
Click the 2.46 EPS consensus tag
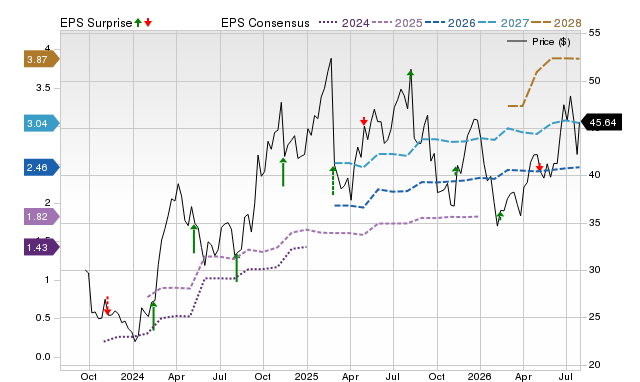(41, 167)
